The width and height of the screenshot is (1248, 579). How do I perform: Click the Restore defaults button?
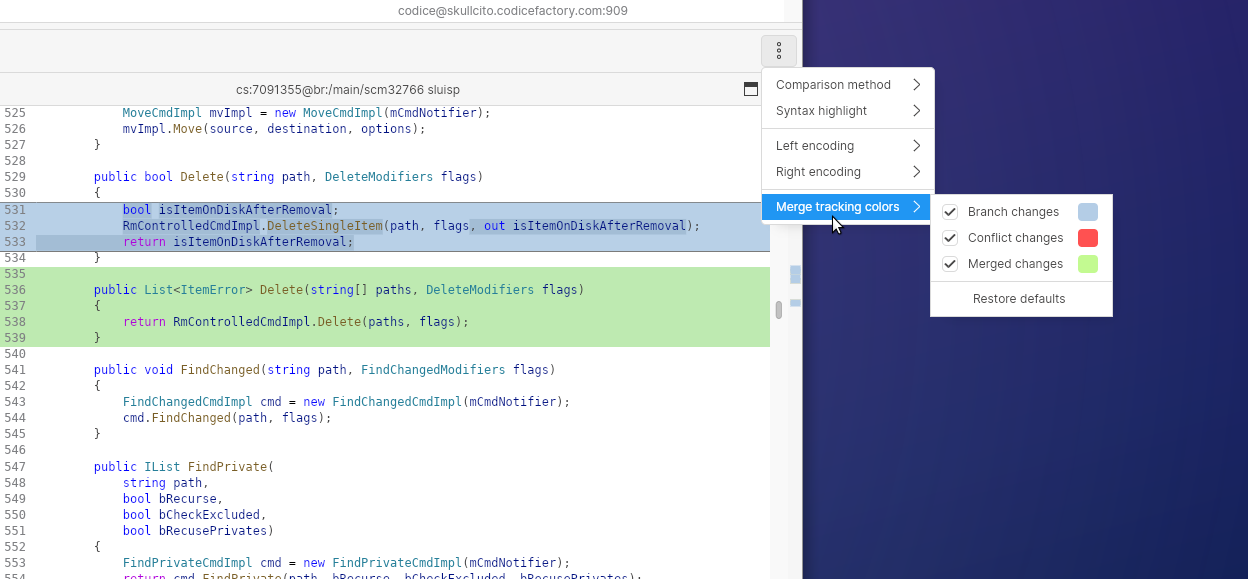click(x=1021, y=298)
